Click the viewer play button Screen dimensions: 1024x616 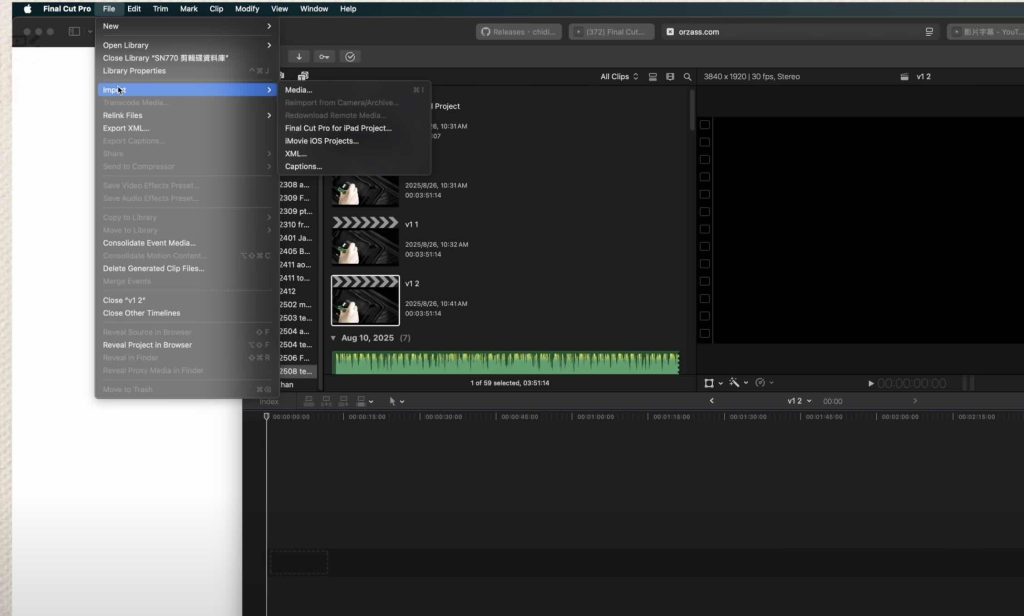(871, 383)
